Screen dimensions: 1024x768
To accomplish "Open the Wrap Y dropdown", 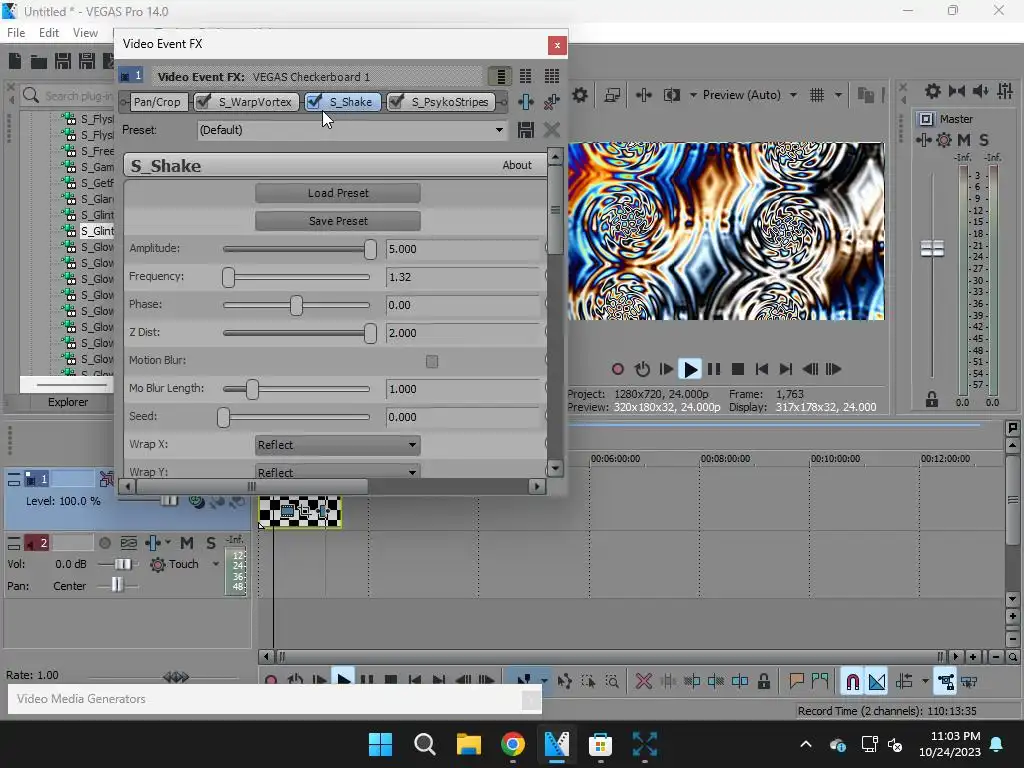I will click(x=338, y=472).
